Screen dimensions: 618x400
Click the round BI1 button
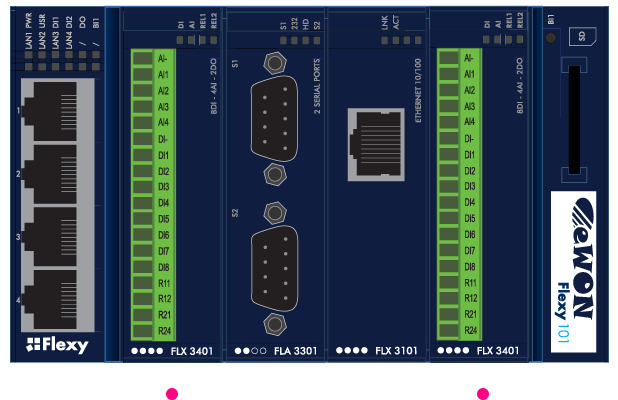pos(551,38)
